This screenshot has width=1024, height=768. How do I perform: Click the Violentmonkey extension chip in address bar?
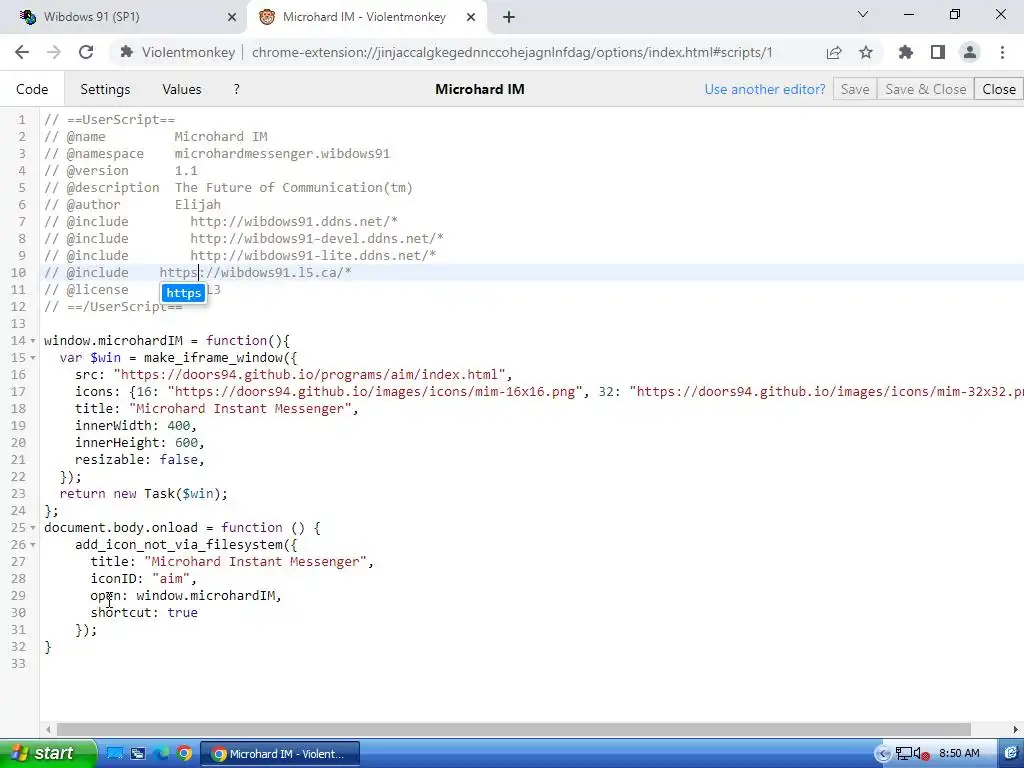click(x=178, y=52)
